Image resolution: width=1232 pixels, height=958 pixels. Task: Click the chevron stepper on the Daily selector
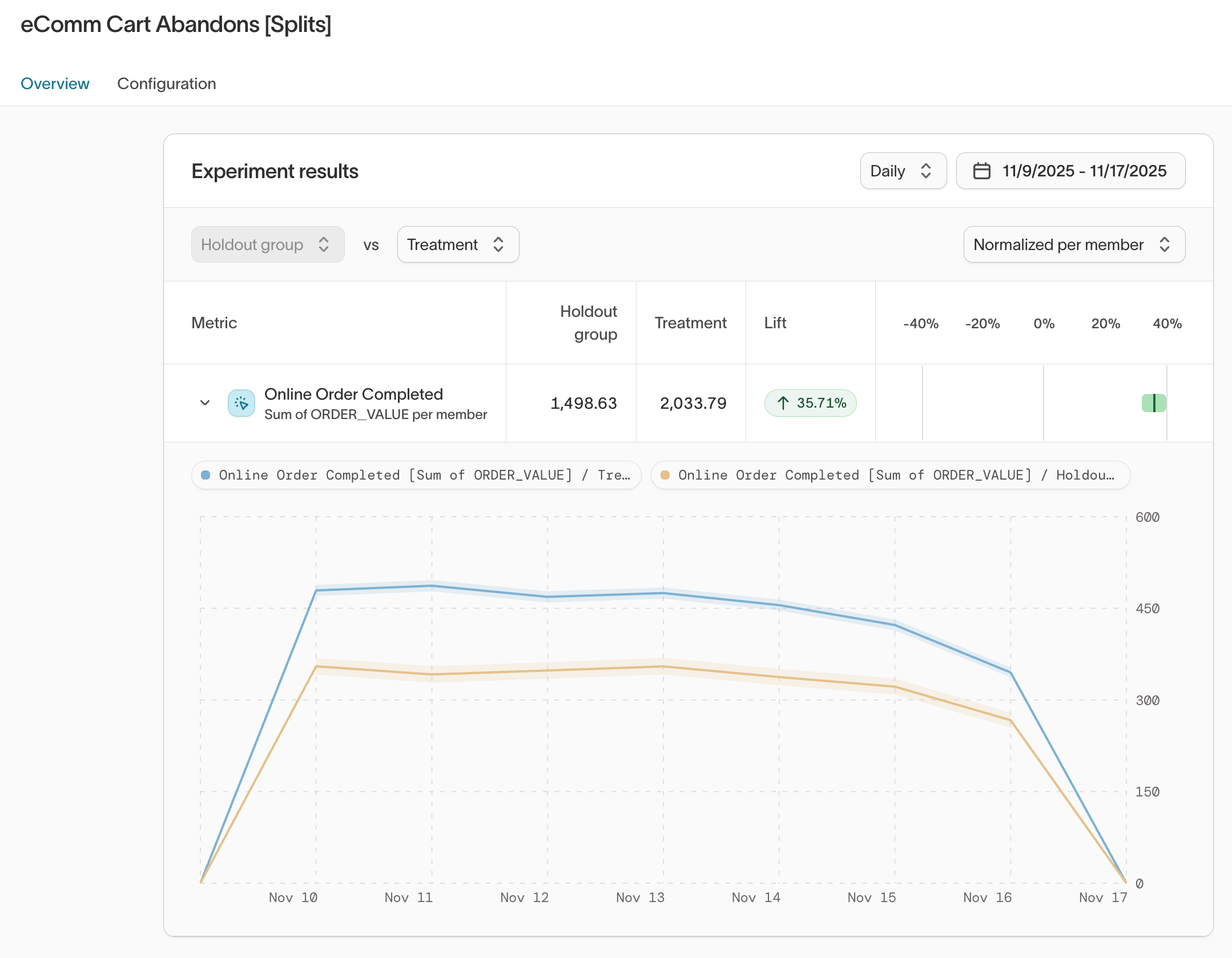926,171
